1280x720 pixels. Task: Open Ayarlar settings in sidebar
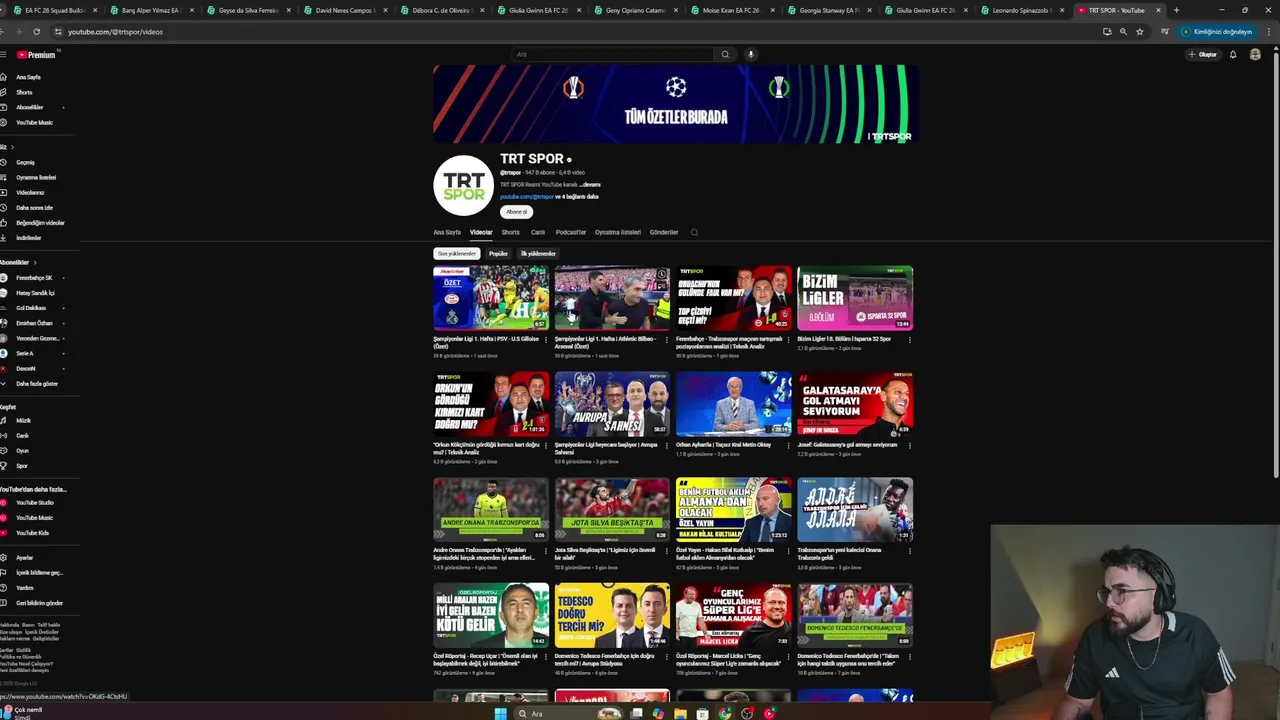(24, 557)
